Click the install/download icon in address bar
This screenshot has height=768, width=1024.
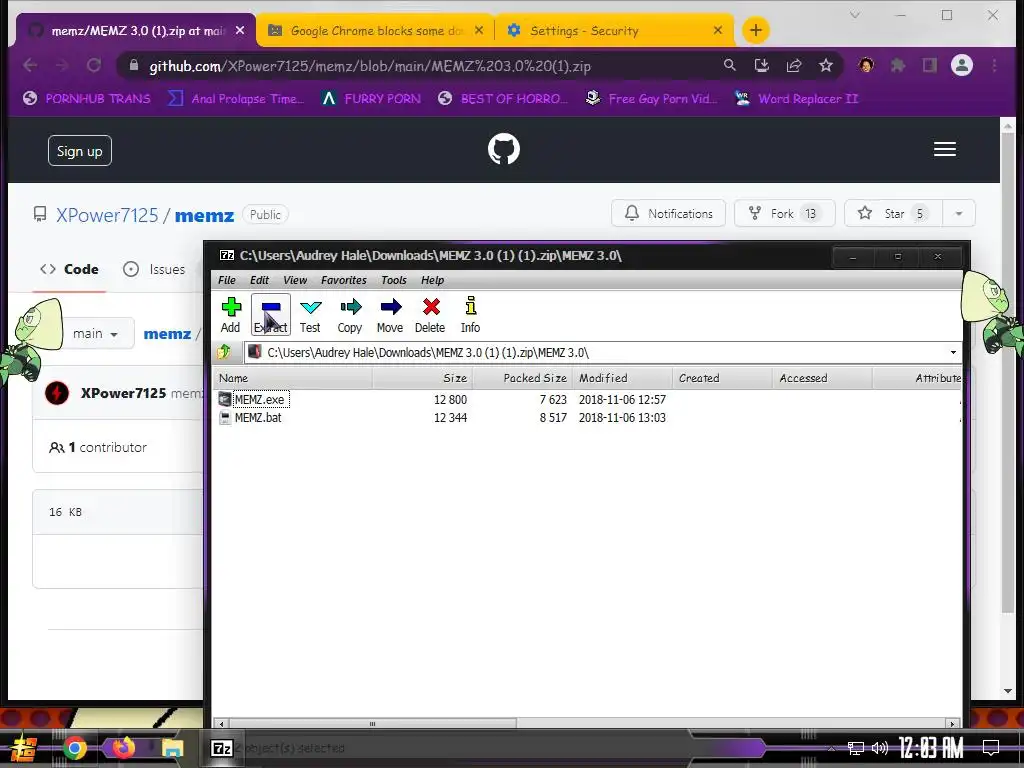[761, 65]
